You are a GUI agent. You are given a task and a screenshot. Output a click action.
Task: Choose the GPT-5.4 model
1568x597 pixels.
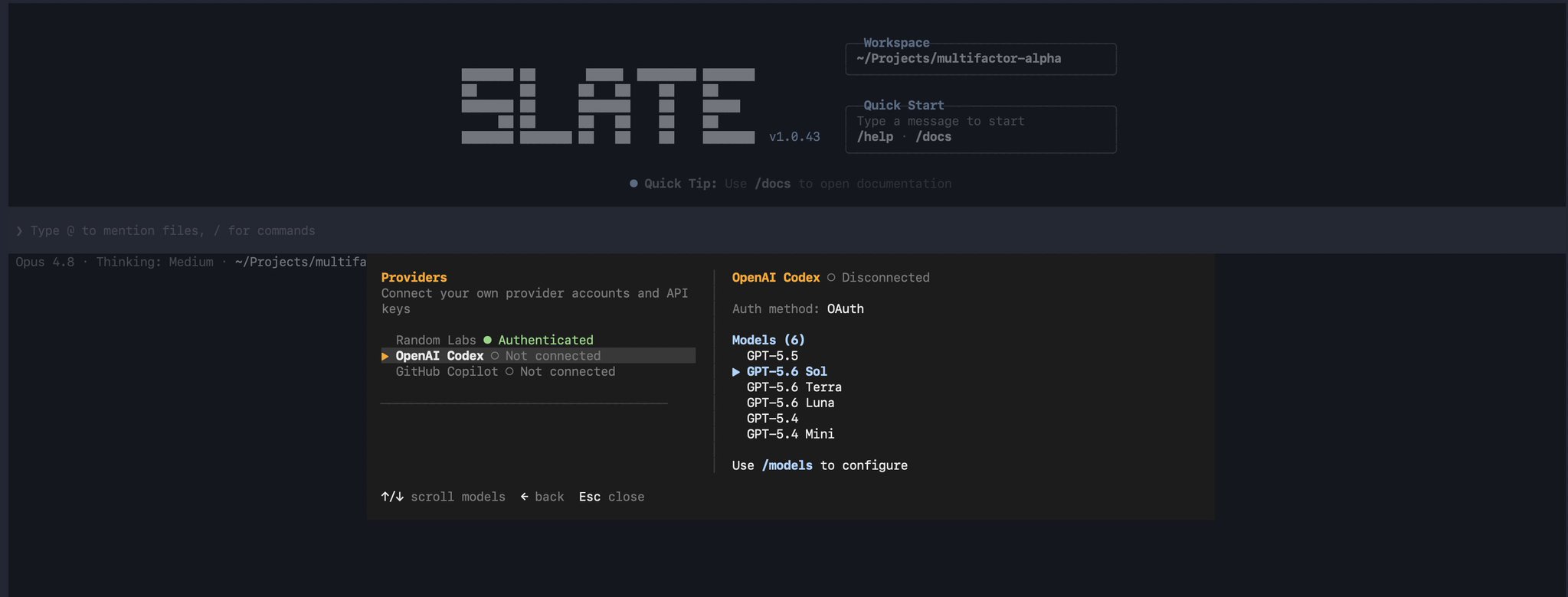tap(772, 419)
